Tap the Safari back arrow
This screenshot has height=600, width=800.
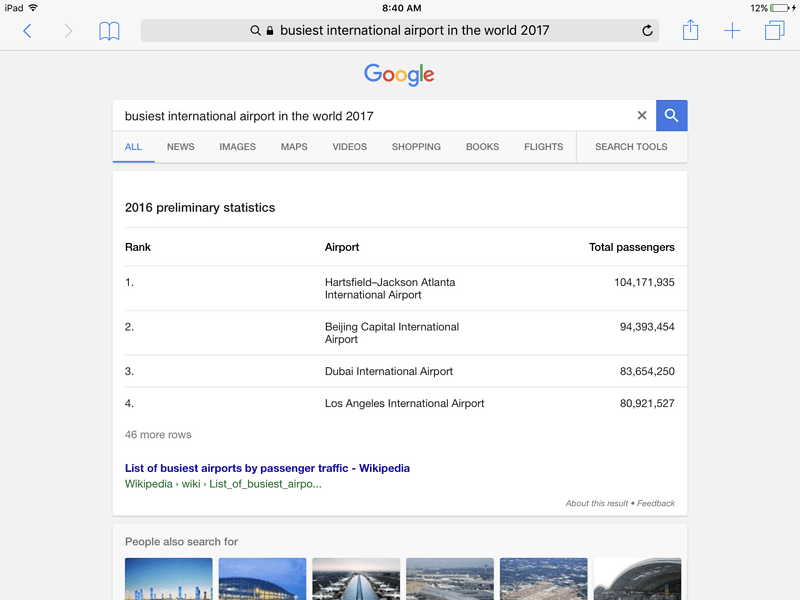[x=27, y=31]
